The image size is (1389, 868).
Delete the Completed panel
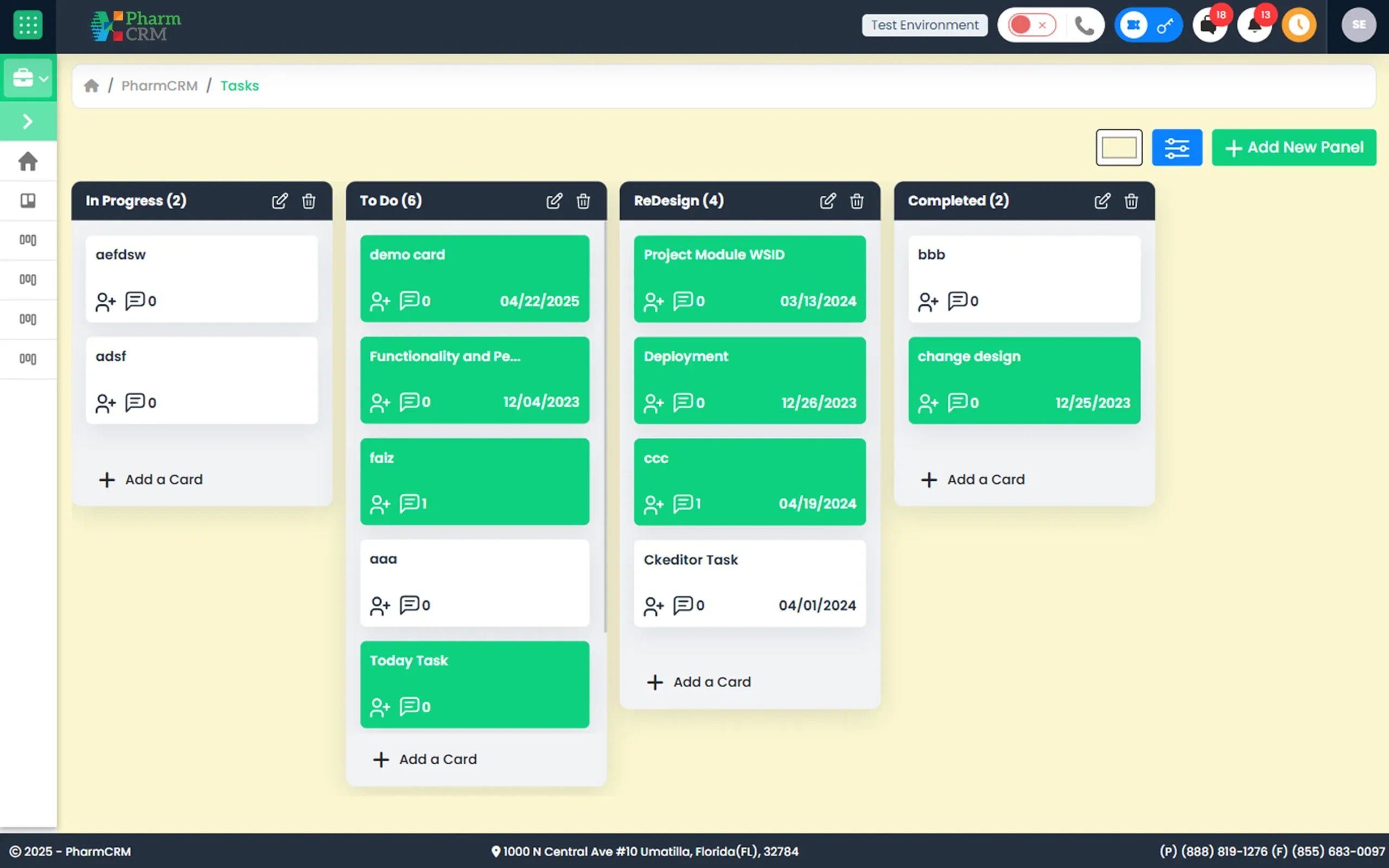1131,201
